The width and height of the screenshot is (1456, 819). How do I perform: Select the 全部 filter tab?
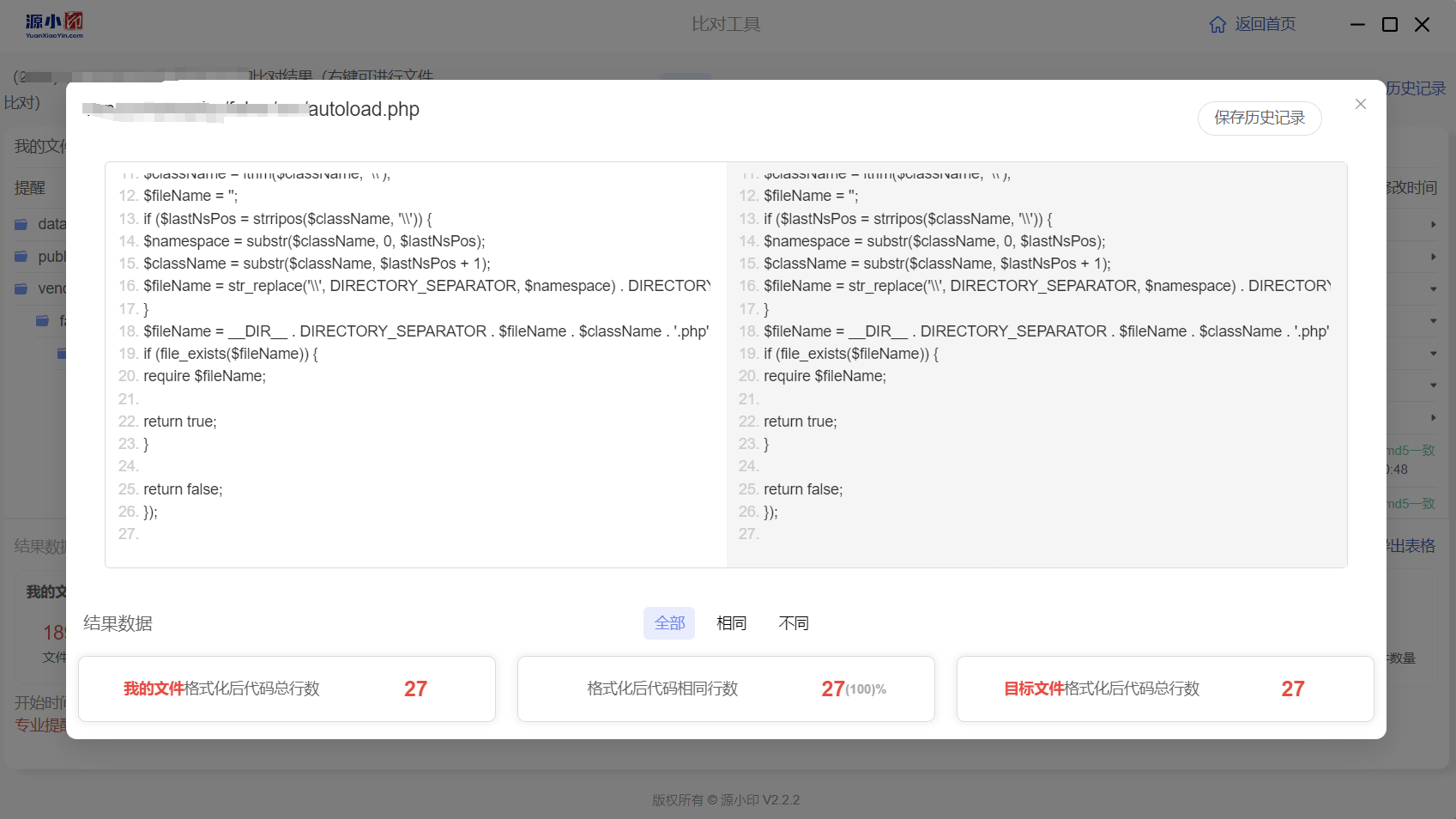click(669, 623)
